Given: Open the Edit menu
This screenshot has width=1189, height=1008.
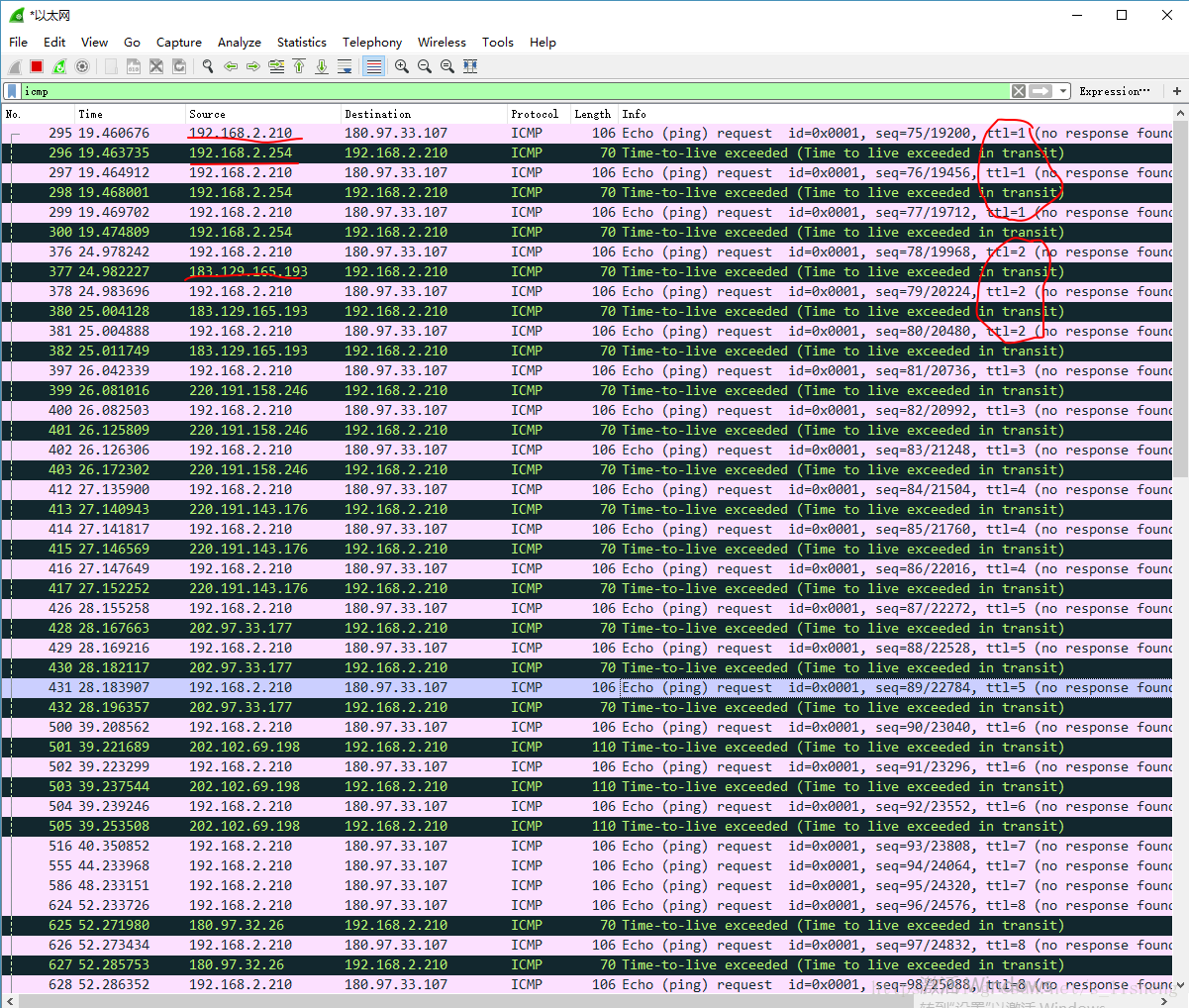Looking at the screenshot, I should (54, 43).
